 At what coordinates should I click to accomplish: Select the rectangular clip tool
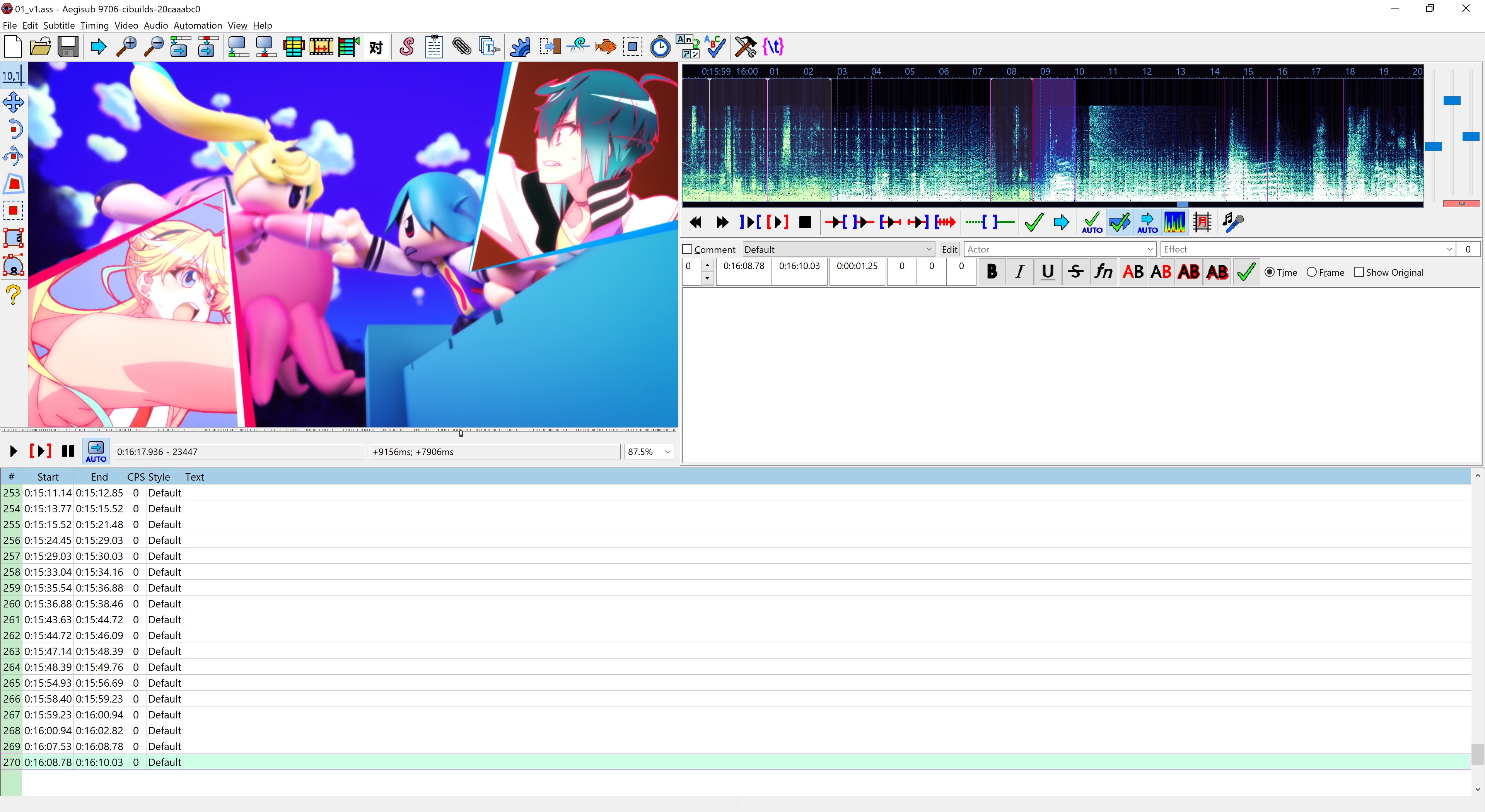click(x=13, y=210)
